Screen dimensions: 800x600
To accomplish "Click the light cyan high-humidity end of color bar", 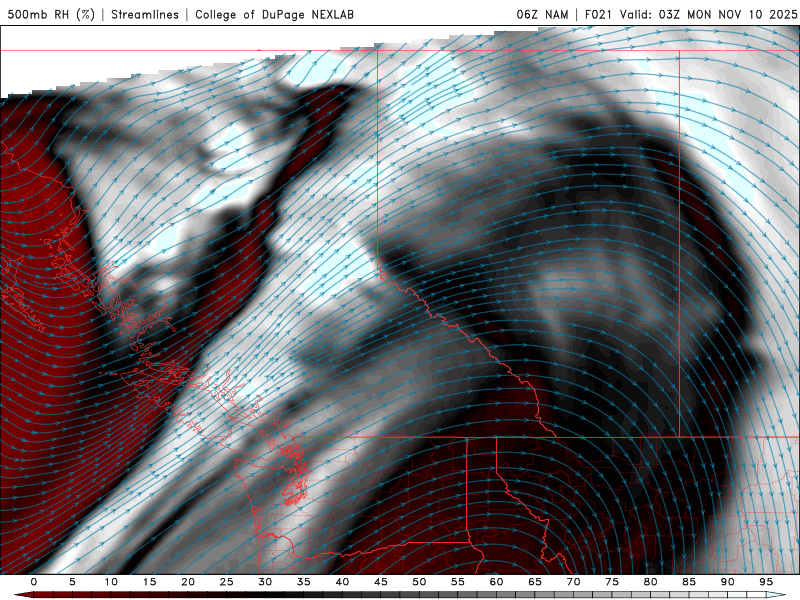I will coord(776,596).
